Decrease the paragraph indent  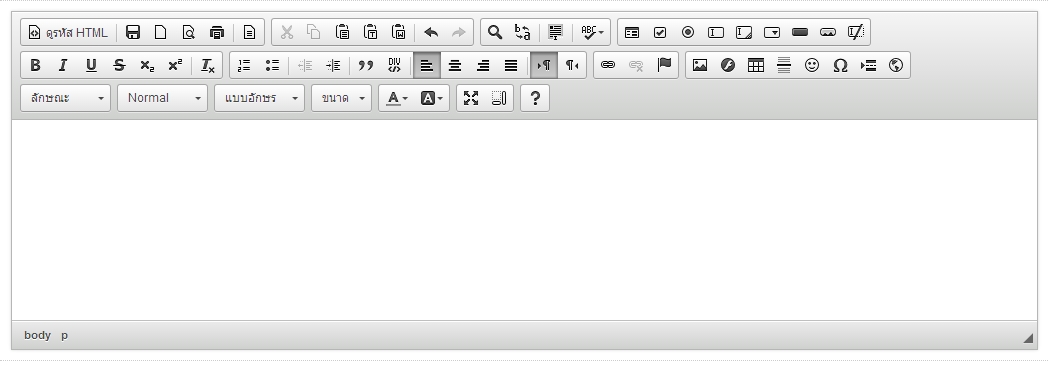[x=305, y=65]
